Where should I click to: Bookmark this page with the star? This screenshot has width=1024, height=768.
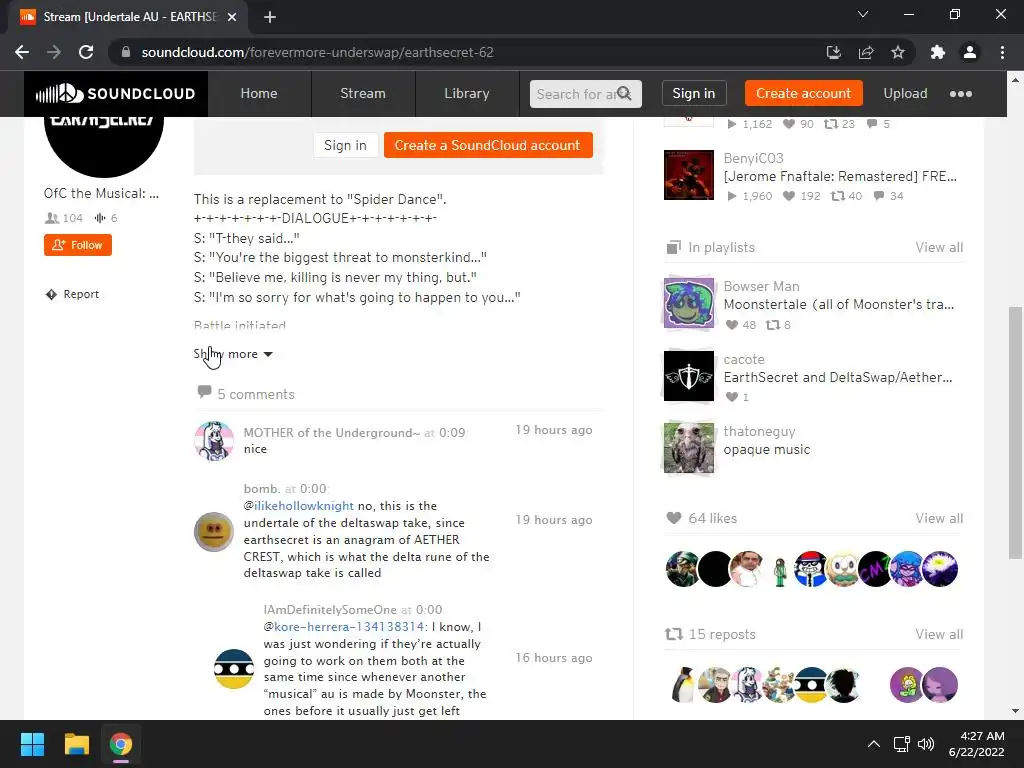pyautogui.click(x=898, y=52)
